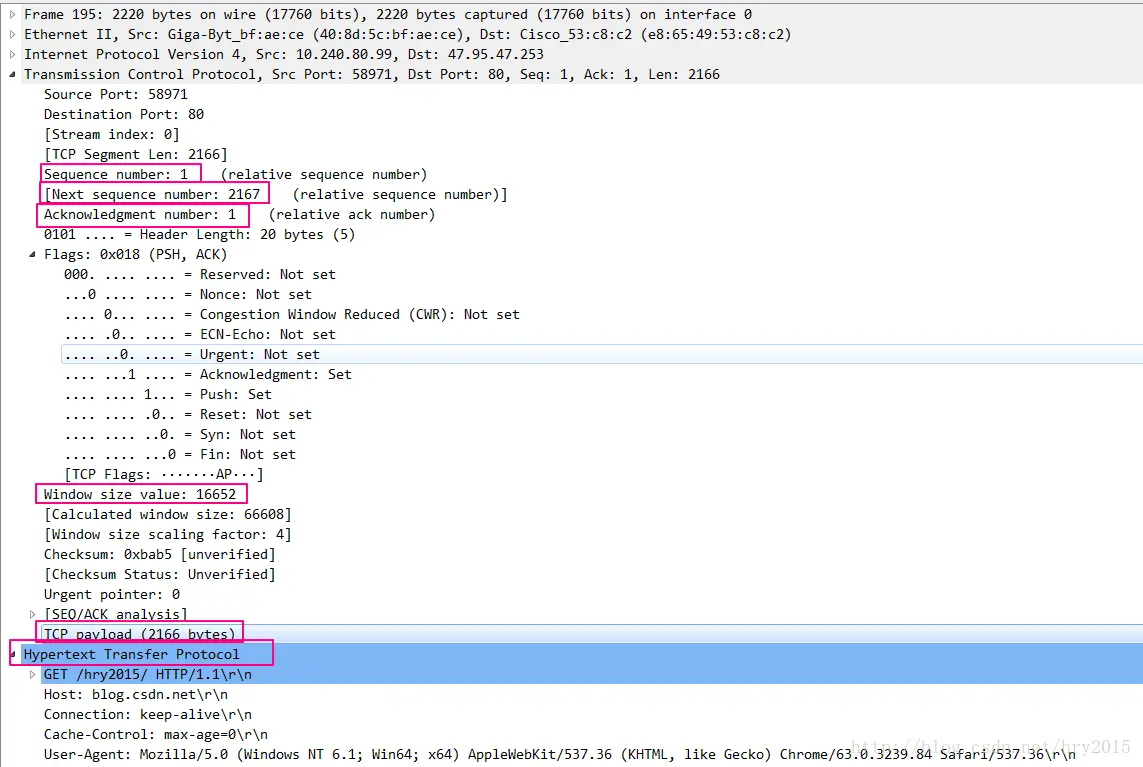Image resolution: width=1143 pixels, height=767 pixels.
Task: Click the Dst: 47.95.47.253 text
Action: pos(475,55)
